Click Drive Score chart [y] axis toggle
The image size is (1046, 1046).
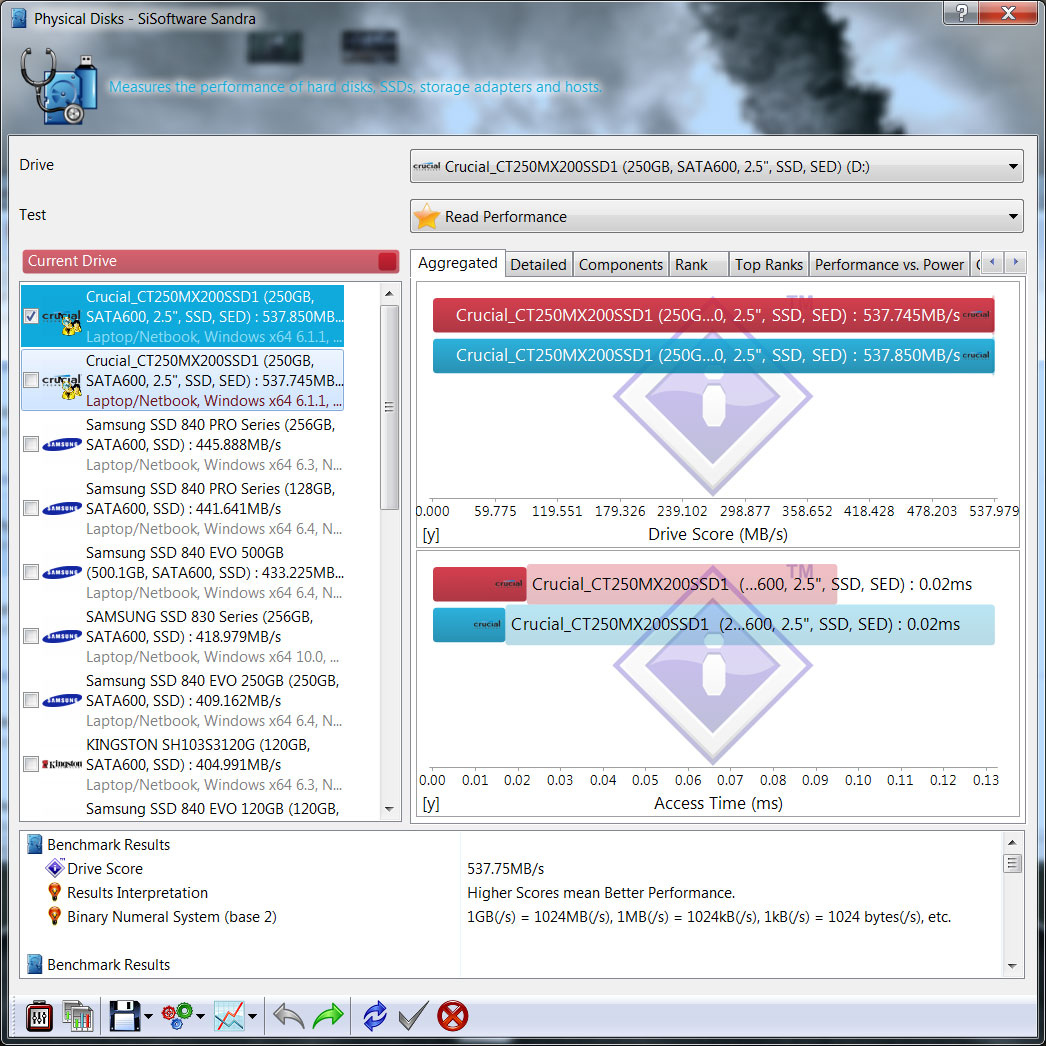tap(431, 535)
